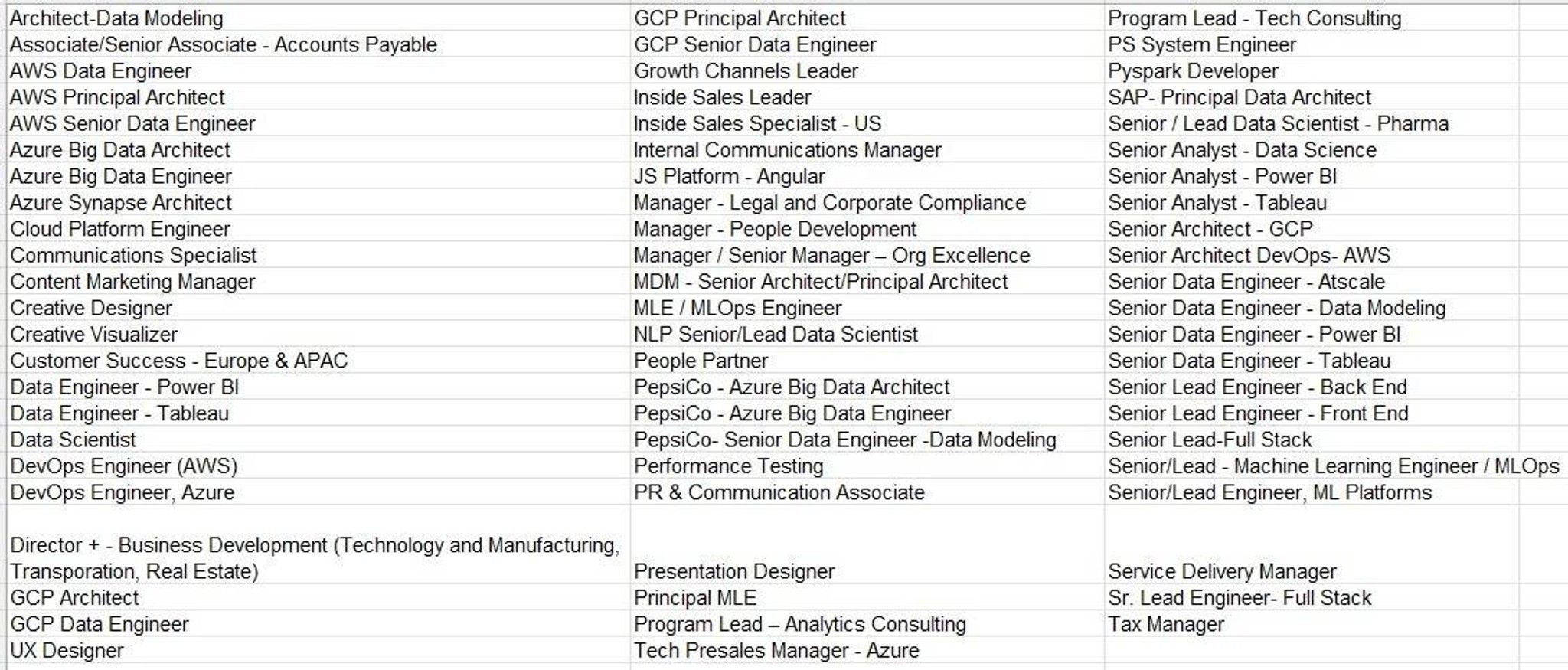Select SAP- Principal Data Architect cell
Viewport: 1568px width, 670px height.
(1312, 97)
